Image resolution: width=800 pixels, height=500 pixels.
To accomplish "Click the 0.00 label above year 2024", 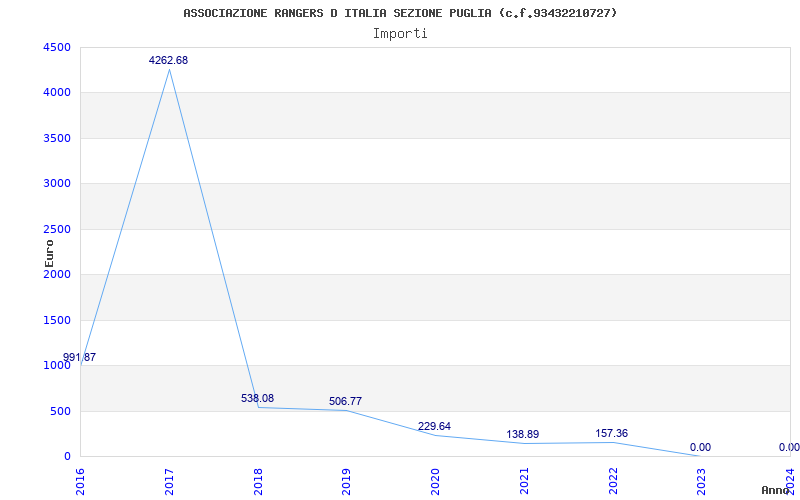I will click(x=789, y=447).
